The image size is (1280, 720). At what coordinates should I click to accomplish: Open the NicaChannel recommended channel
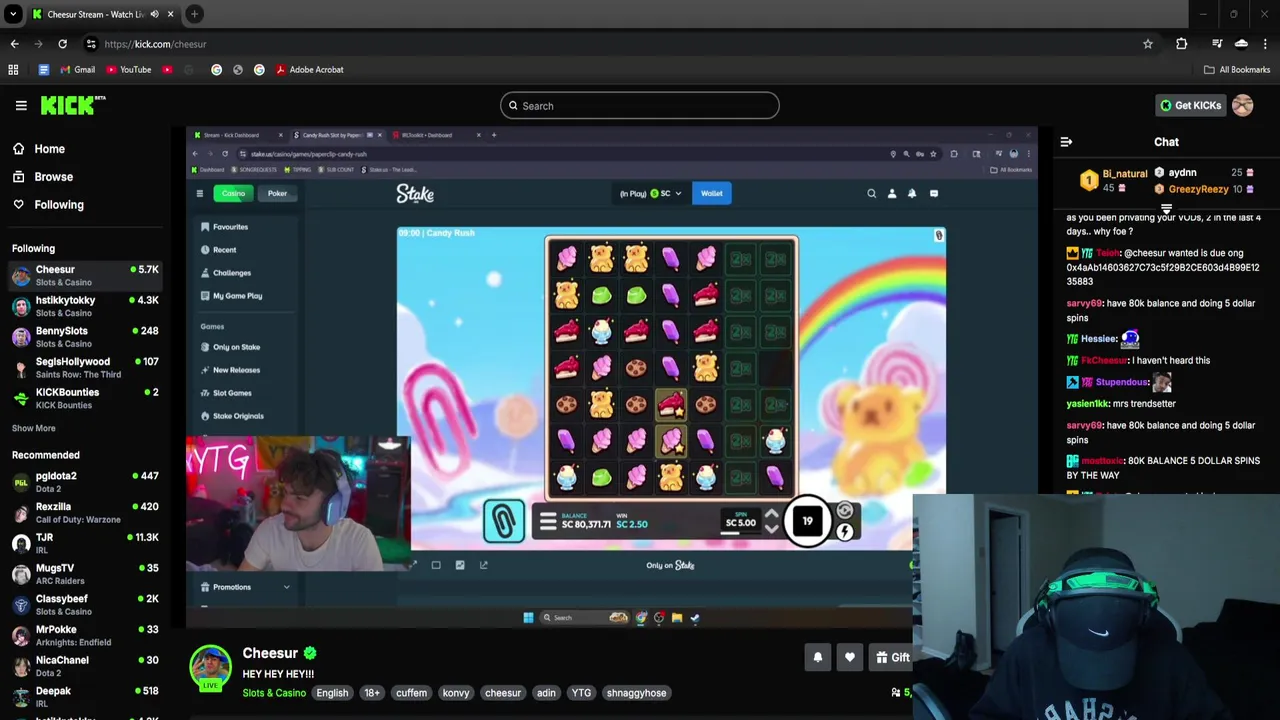click(85, 666)
